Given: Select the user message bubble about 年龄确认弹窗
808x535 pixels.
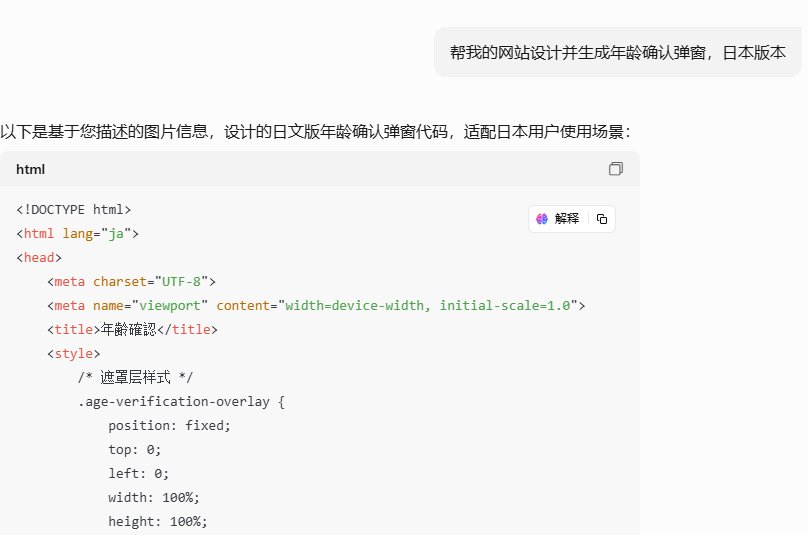Looking at the screenshot, I should click(617, 52).
